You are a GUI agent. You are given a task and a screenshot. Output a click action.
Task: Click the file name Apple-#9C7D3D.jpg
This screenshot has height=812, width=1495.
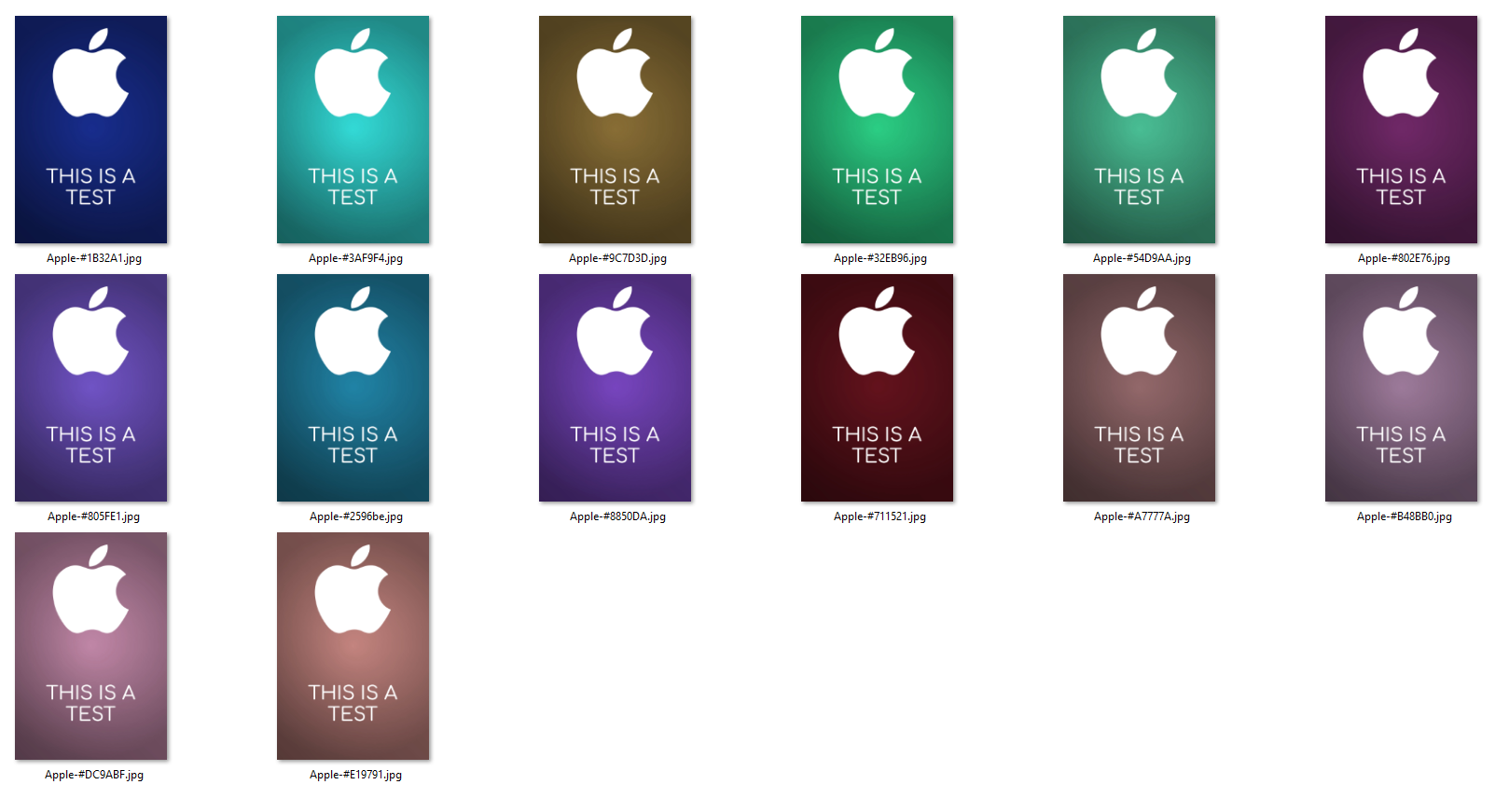pyautogui.click(x=617, y=258)
